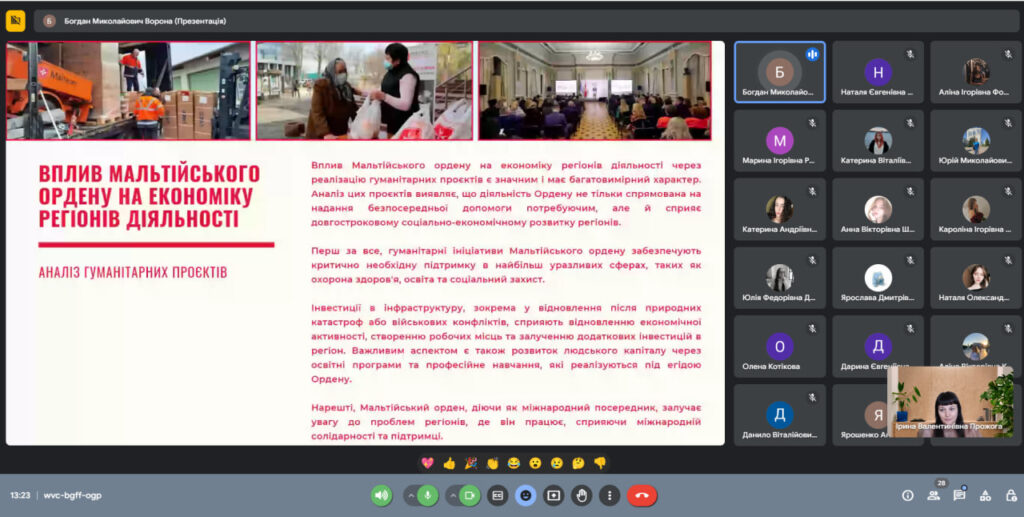Mute the microphone in the call bar

click(429, 495)
